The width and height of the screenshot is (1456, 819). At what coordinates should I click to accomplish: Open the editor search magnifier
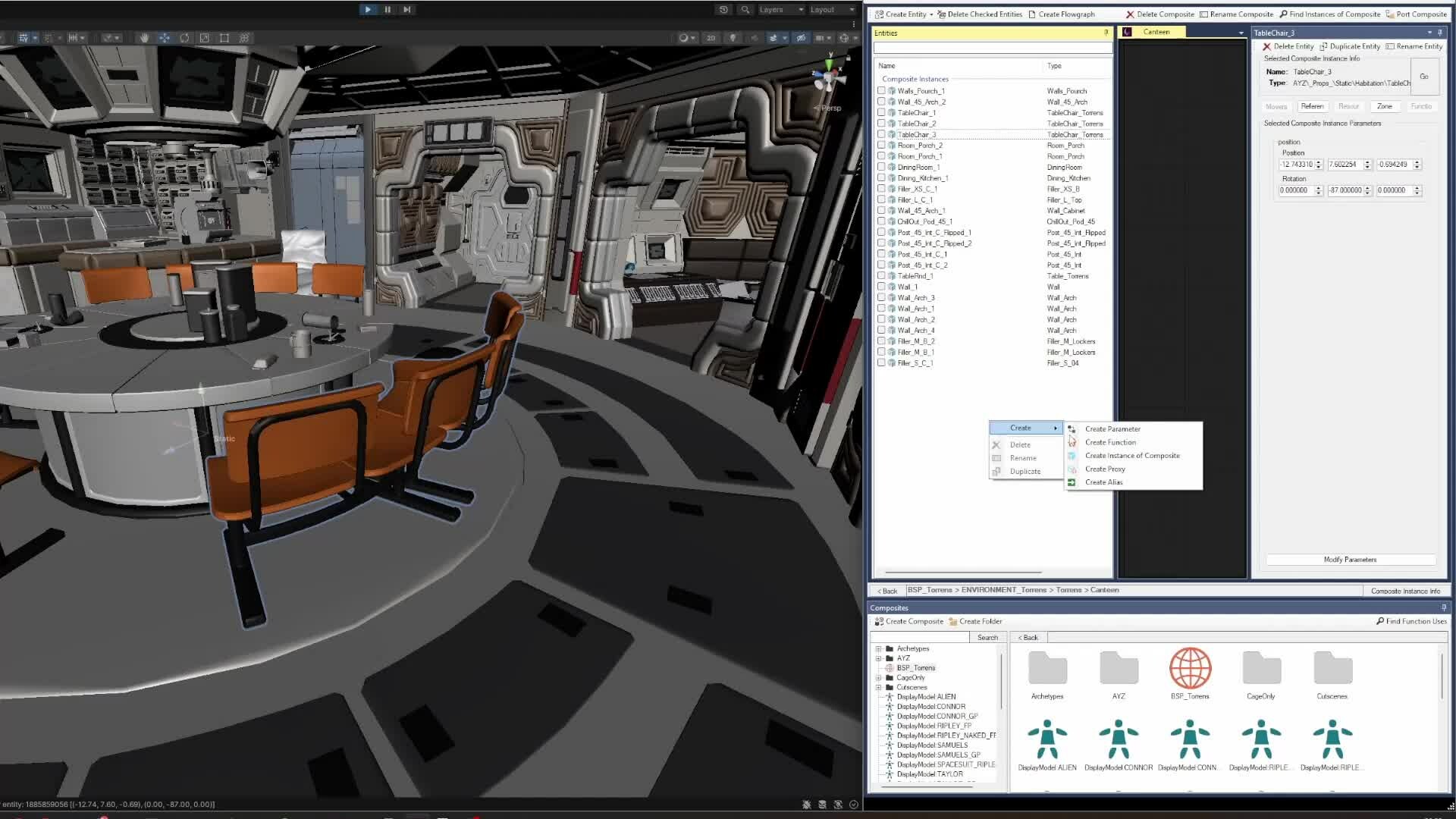pyautogui.click(x=745, y=10)
